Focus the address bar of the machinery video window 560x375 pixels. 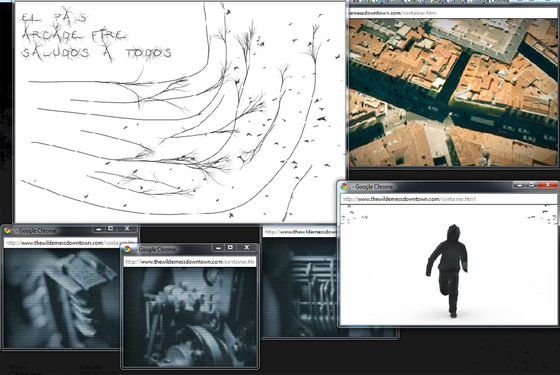click(x=190, y=262)
